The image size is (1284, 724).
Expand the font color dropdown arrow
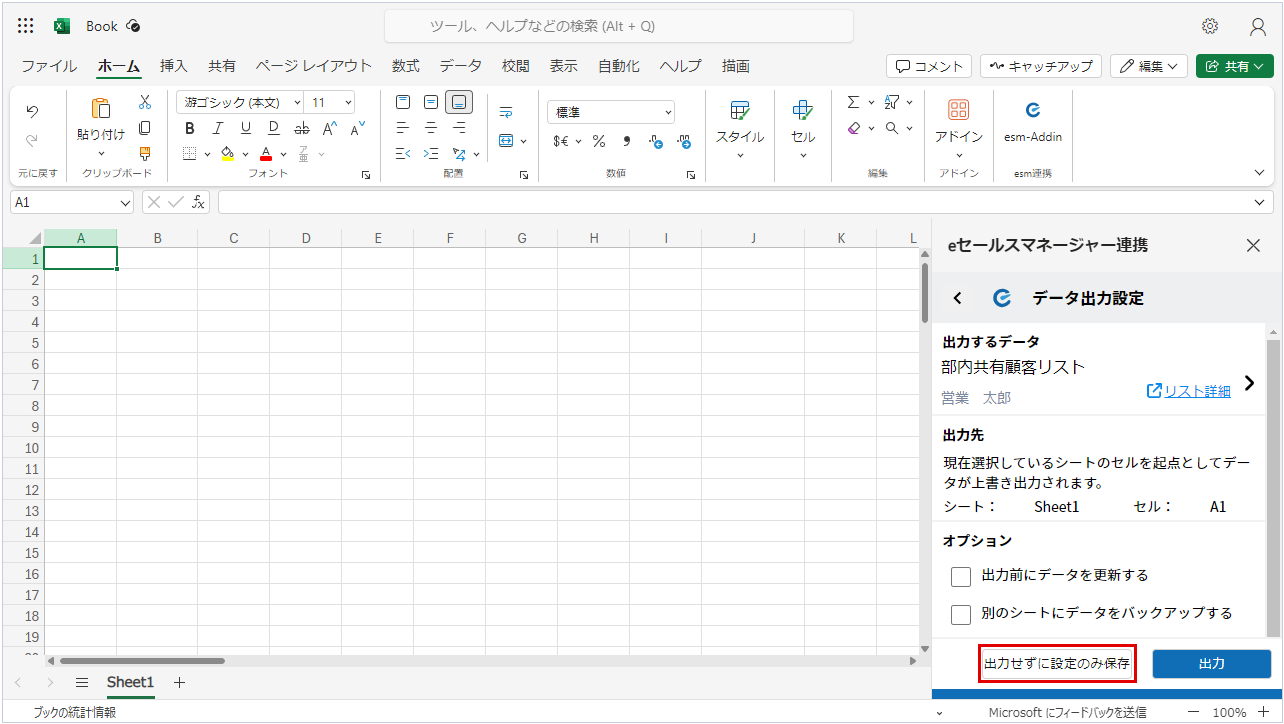(x=284, y=154)
